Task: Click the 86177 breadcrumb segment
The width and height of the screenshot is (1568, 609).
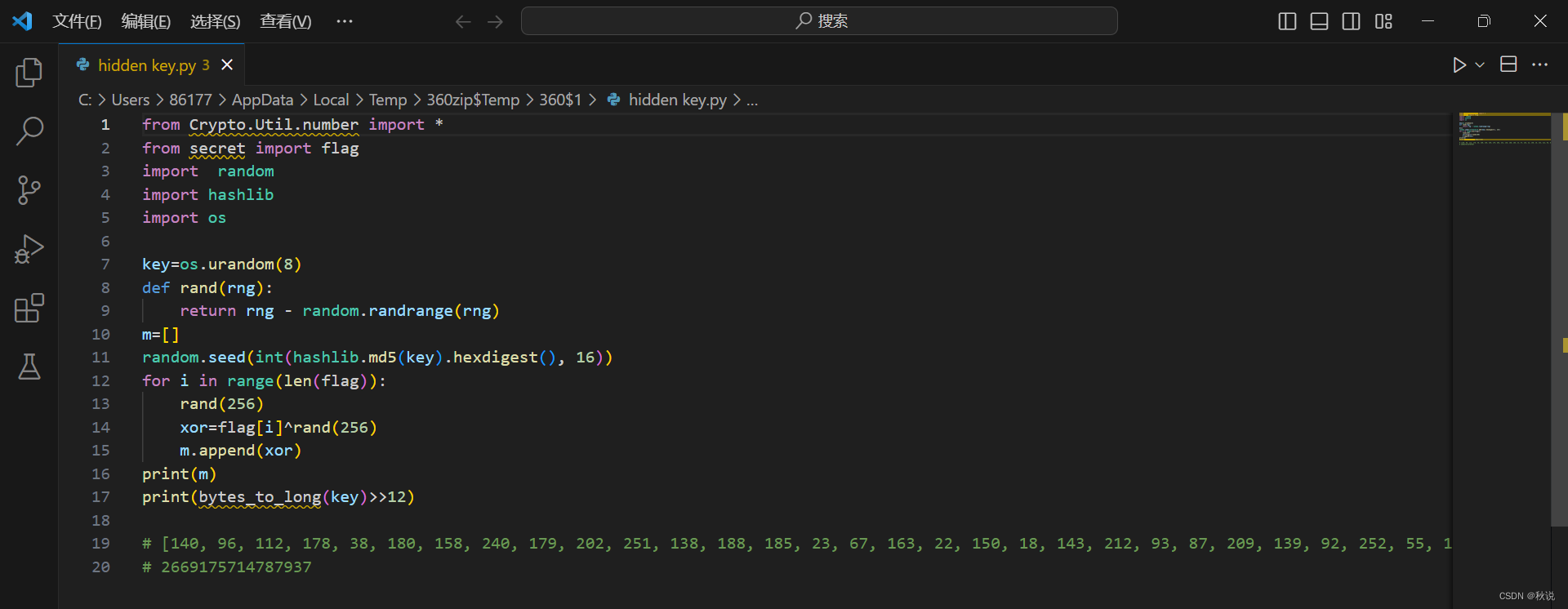Action: pyautogui.click(x=190, y=100)
